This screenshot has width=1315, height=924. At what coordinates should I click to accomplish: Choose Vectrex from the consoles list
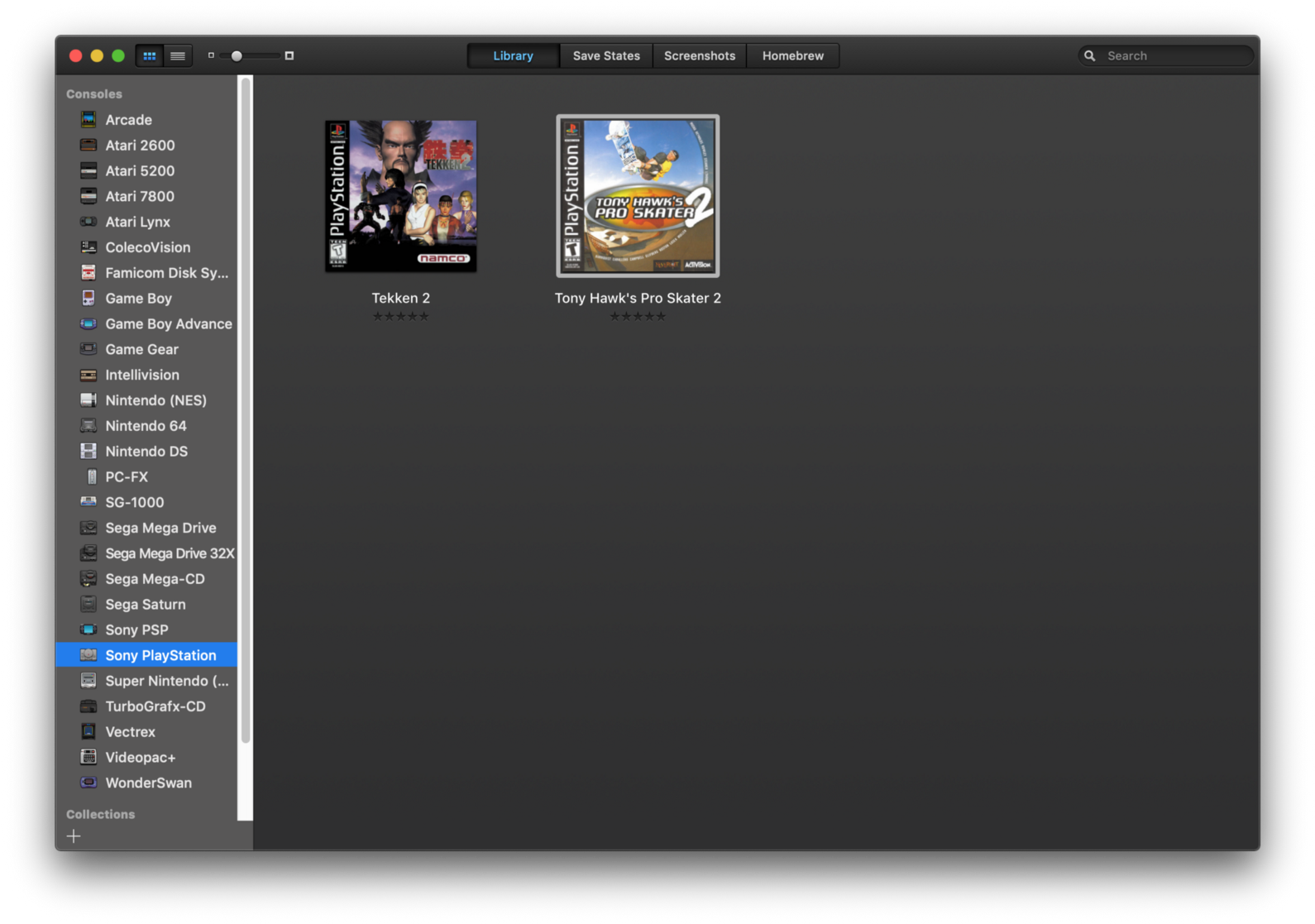click(x=146, y=732)
